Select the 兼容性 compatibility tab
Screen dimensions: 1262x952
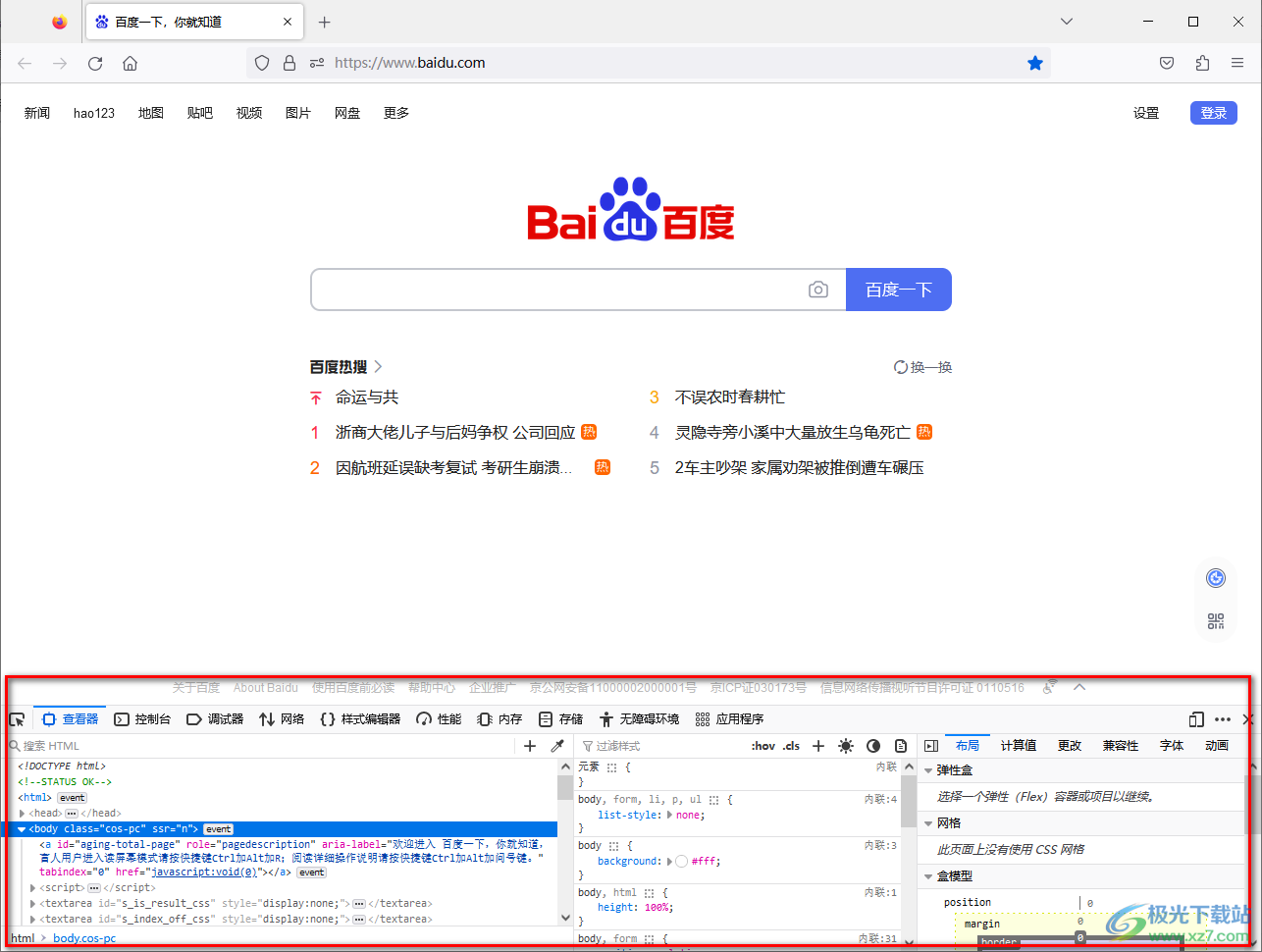[x=1121, y=746]
